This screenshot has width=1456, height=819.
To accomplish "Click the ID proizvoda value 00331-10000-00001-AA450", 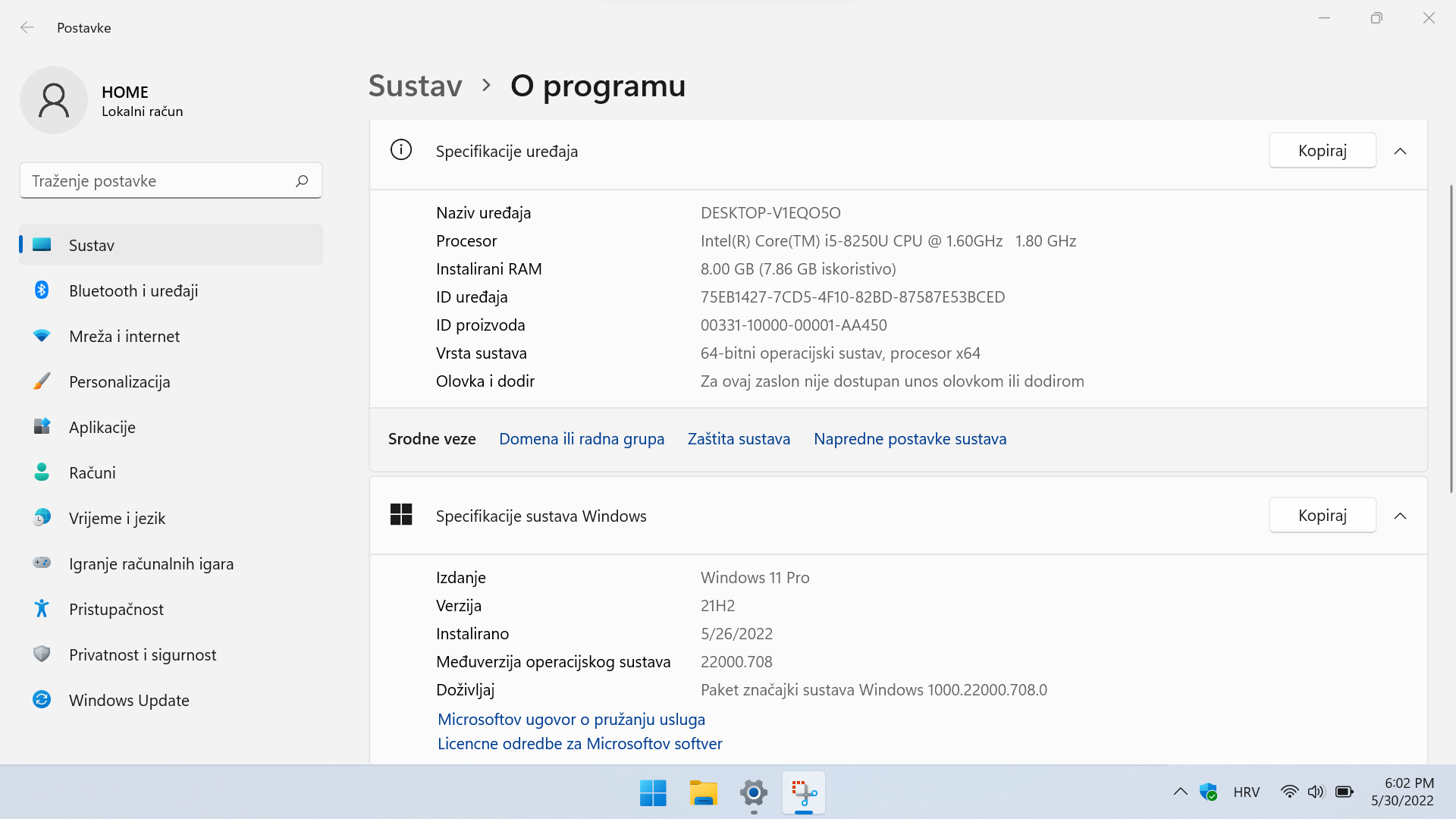I will (793, 325).
